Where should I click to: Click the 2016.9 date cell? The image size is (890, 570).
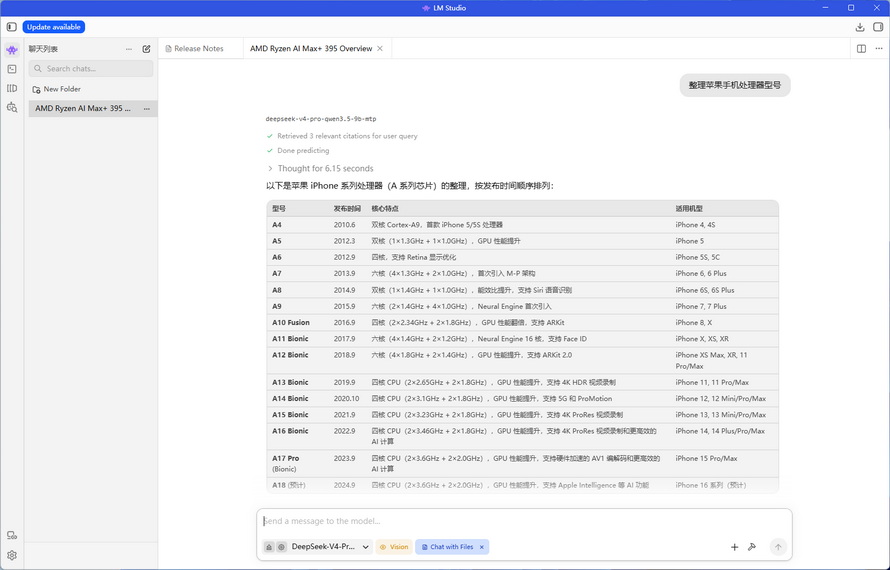345,322
